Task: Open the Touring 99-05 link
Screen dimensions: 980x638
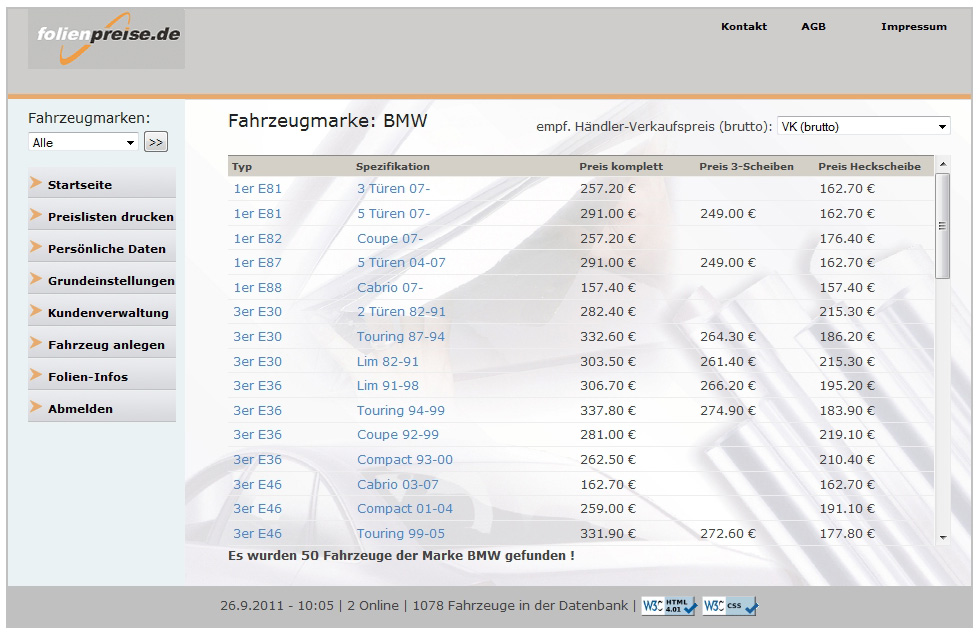Action: (401, 534)
